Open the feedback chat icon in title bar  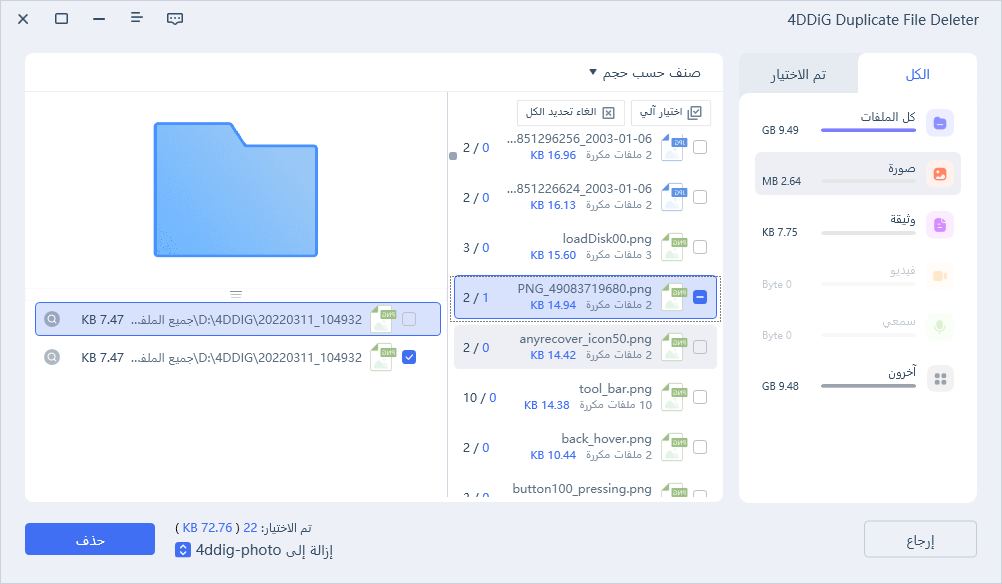(x=174, y=19)
